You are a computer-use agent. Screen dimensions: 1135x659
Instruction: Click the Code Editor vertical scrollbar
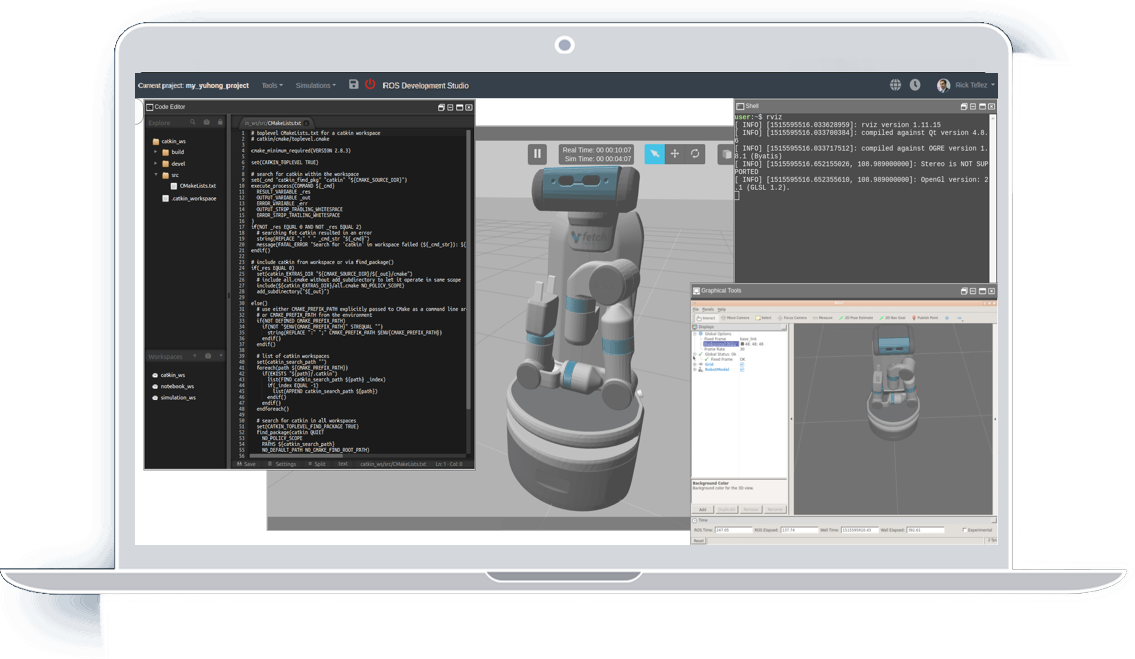coord(468,272)
